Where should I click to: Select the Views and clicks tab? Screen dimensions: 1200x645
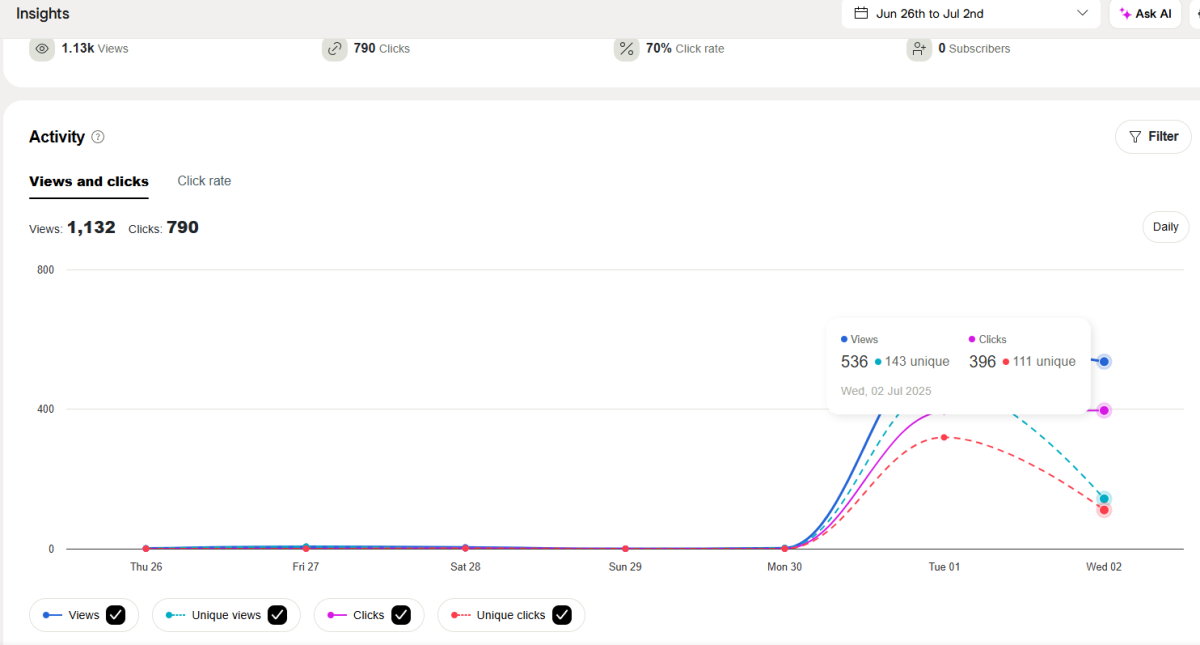point(89,181)
